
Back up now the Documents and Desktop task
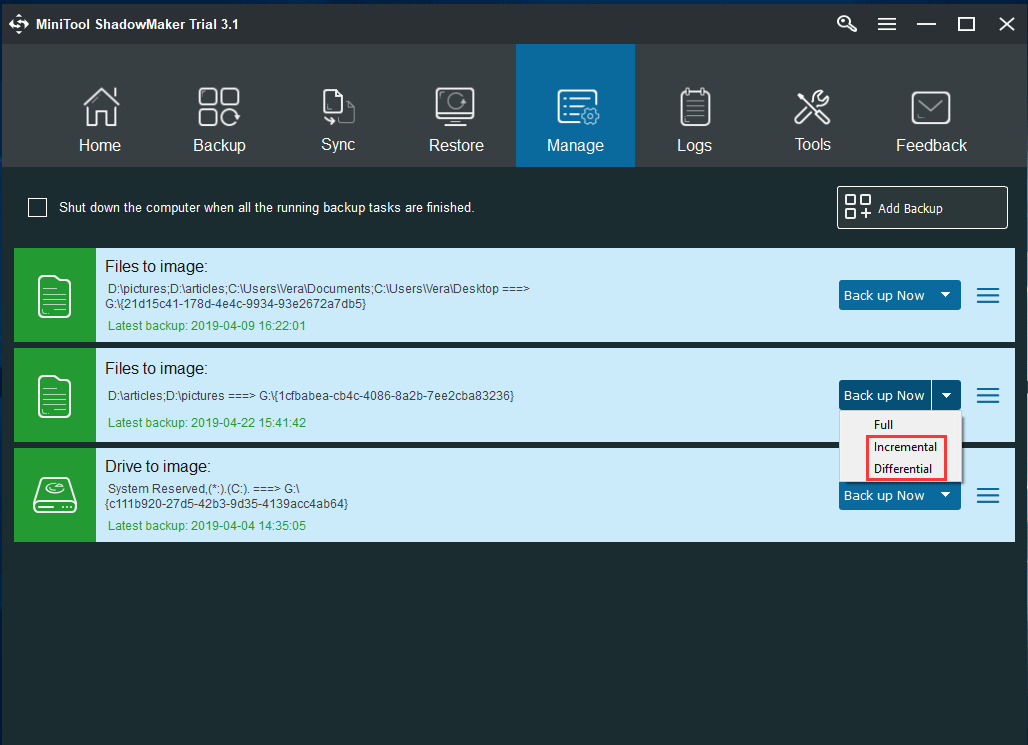coord(884,295)
